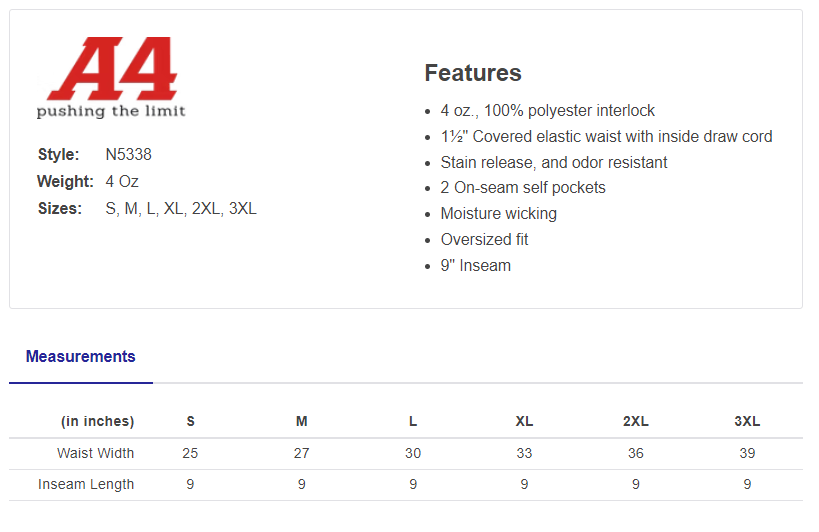Click the 4 Oz weight value

point(122,182)
